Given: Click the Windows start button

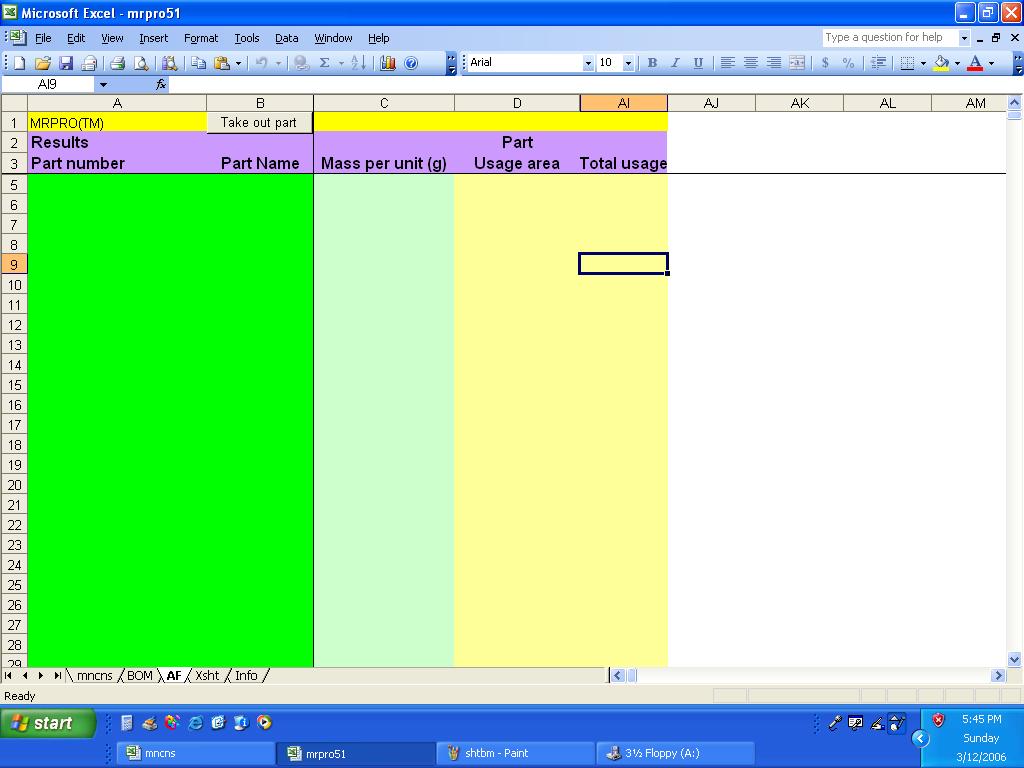Looking at the screenshot, I should (48, 723).
